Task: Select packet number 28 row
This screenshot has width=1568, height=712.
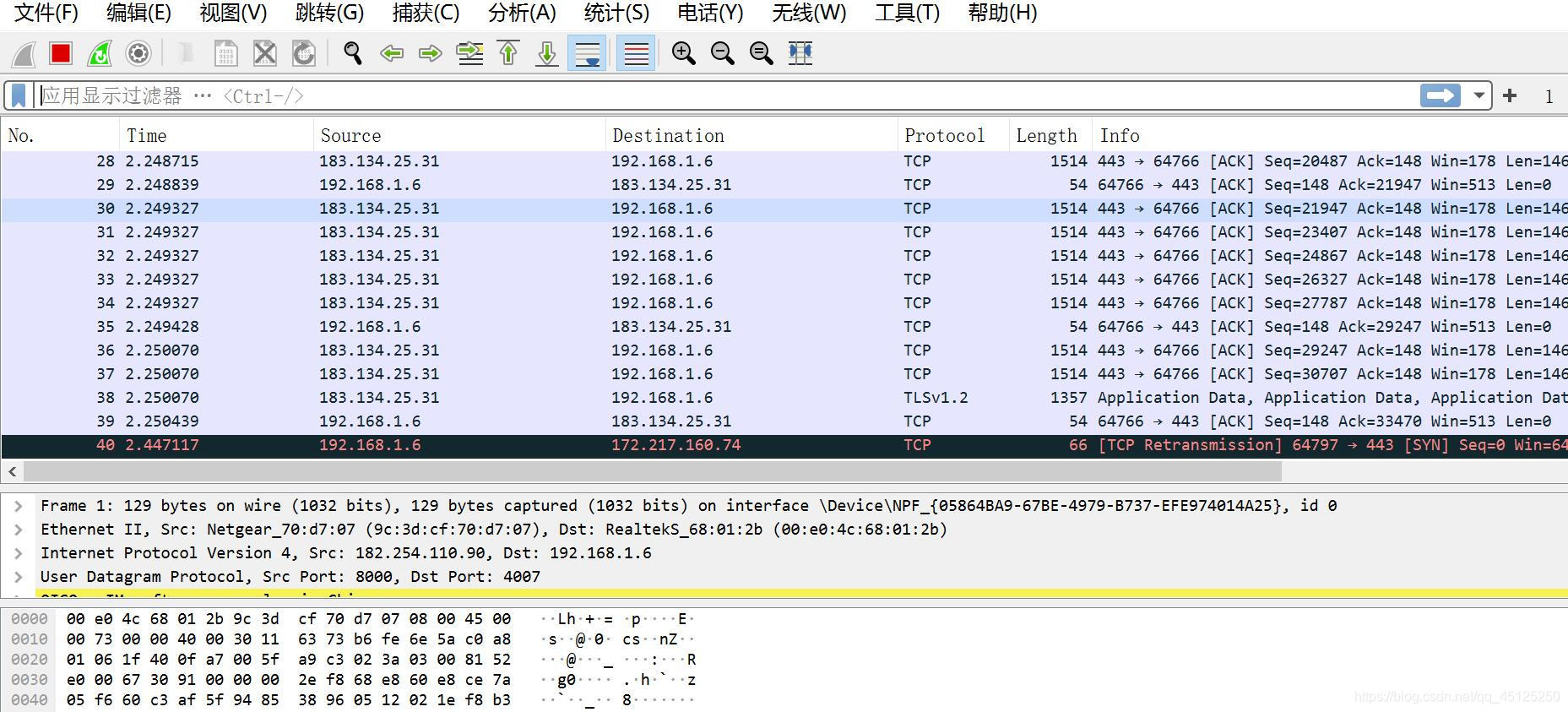Action: (784, 161)
